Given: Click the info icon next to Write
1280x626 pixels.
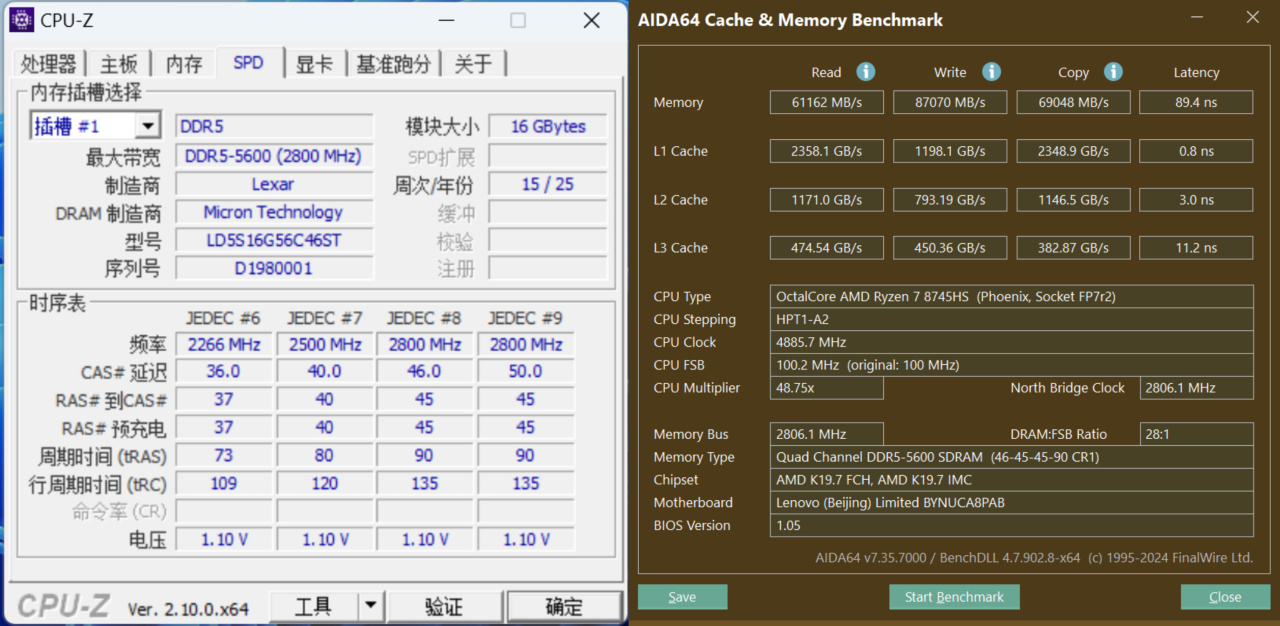Looking at the screenshot, I should [991, 72].
